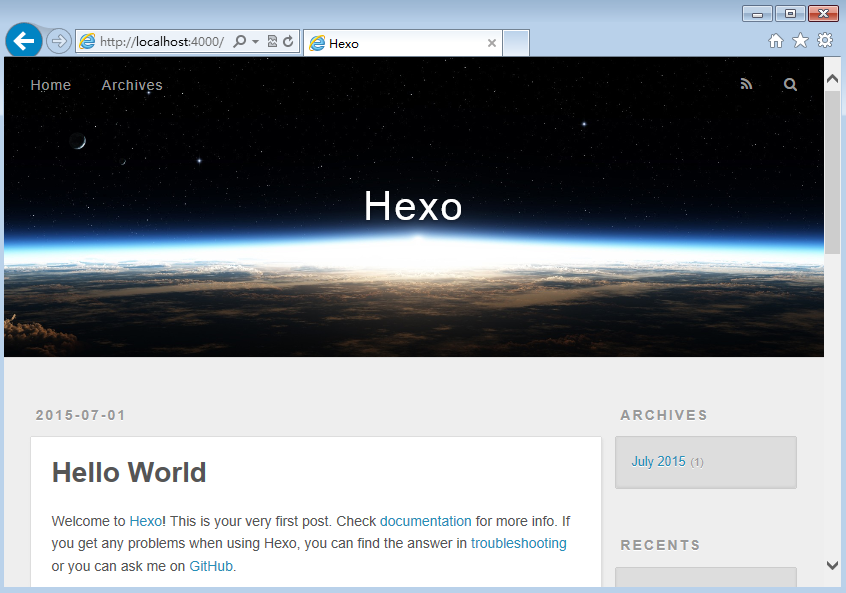Open the troubleshooting link
The image size is (846, 593).
coord(518,543)
